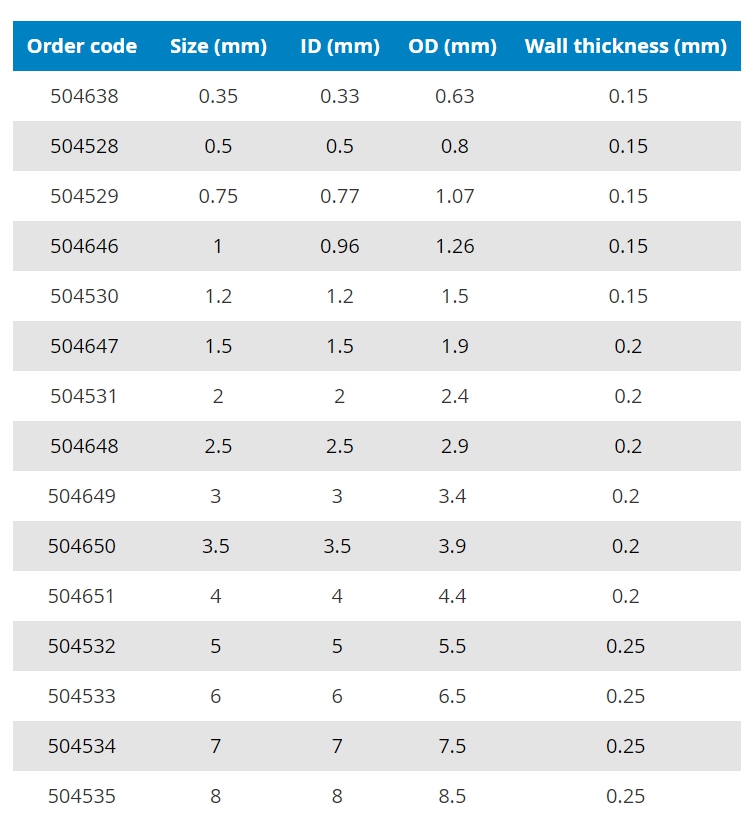This screenshot has width=753, height=831.
Task: Click order code 504638
Action: click(x=84, y=96)
